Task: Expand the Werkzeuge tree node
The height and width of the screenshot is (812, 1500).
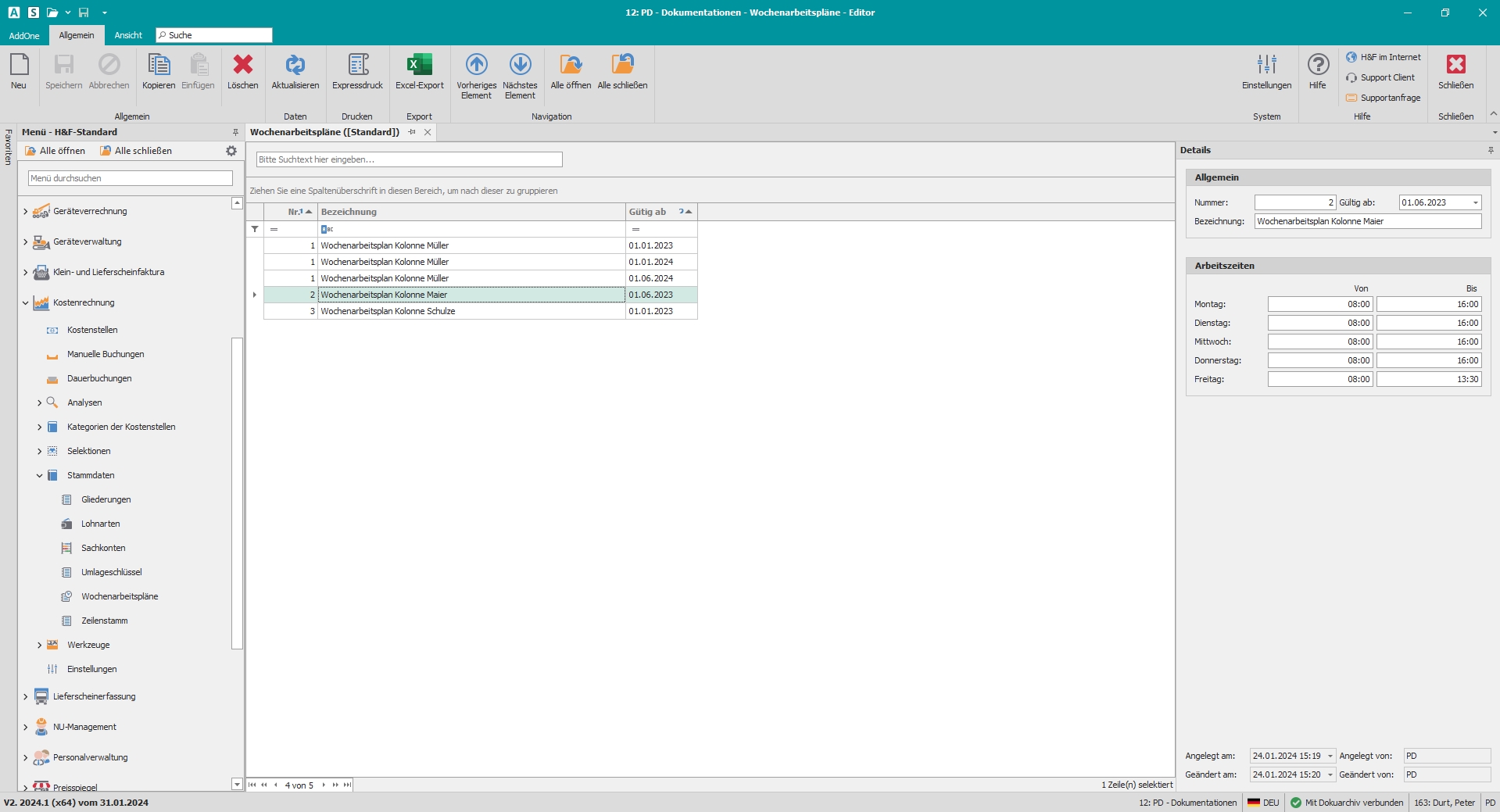Action: [40, 646]
